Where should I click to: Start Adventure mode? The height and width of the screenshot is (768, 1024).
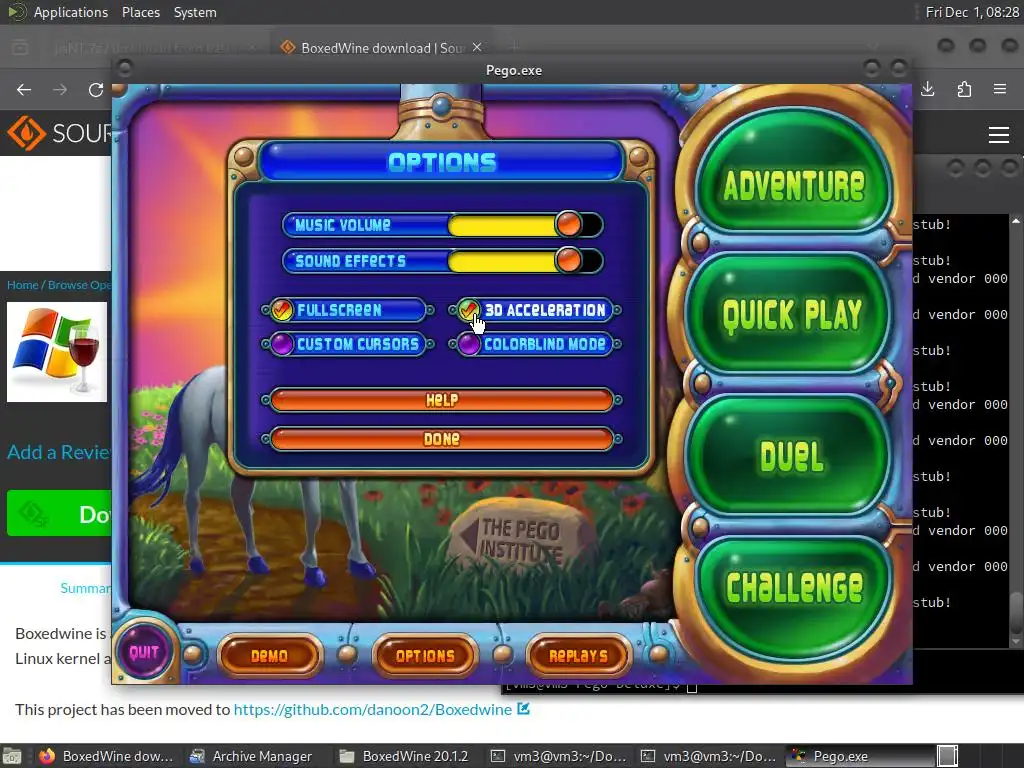(x=793, y=173)
